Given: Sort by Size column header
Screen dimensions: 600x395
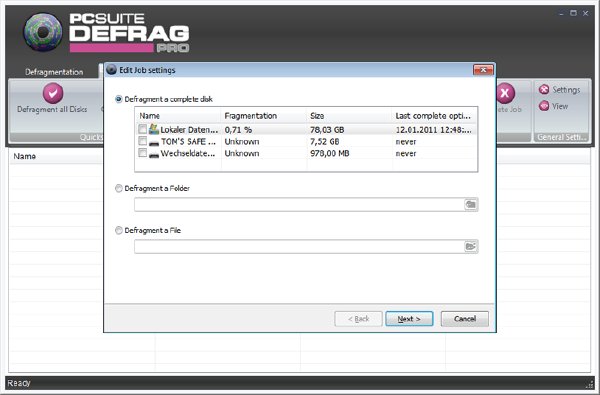Looking at the screenshot, I should [349, 116].
